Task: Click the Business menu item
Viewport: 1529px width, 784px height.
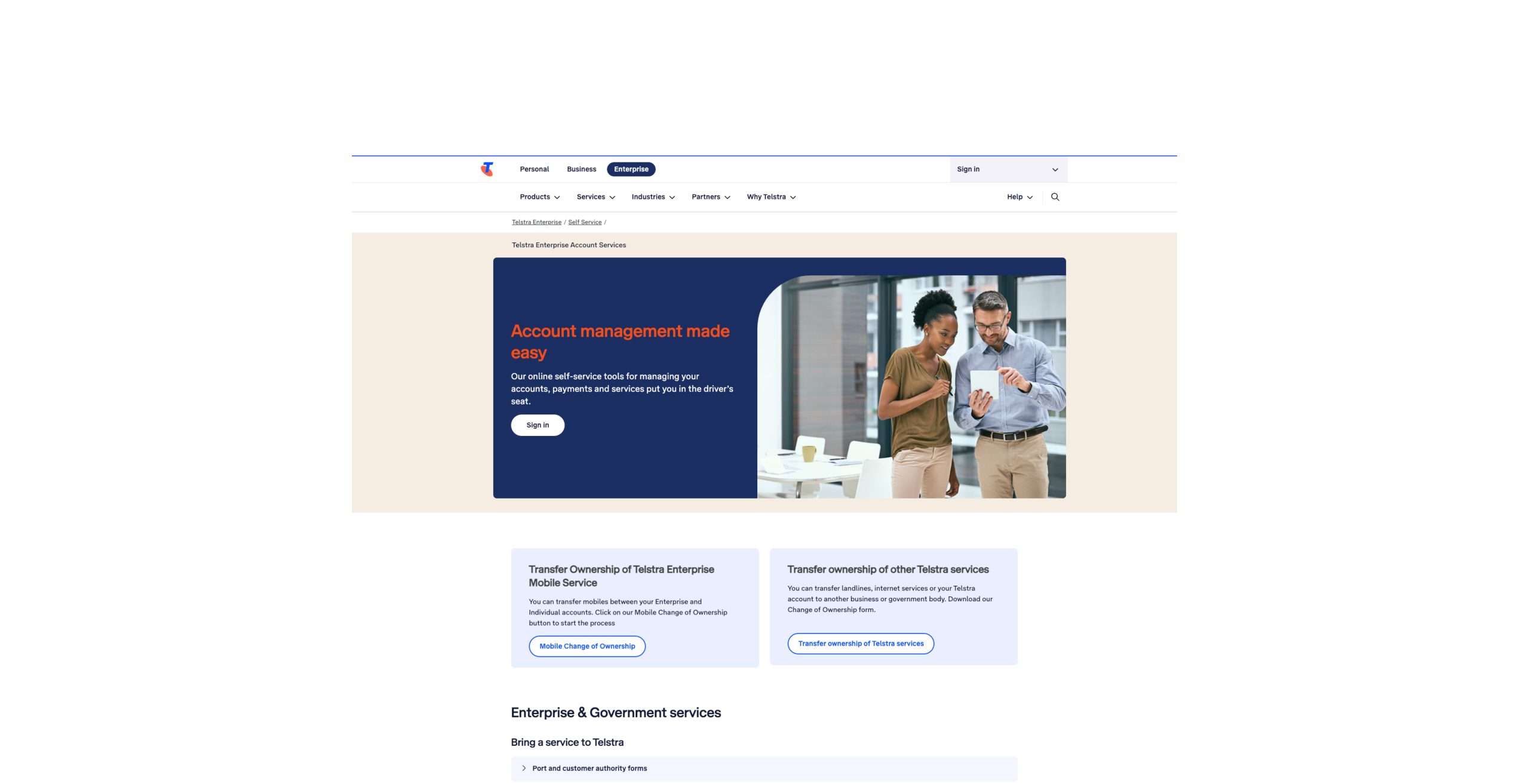Action: [581, 169]
